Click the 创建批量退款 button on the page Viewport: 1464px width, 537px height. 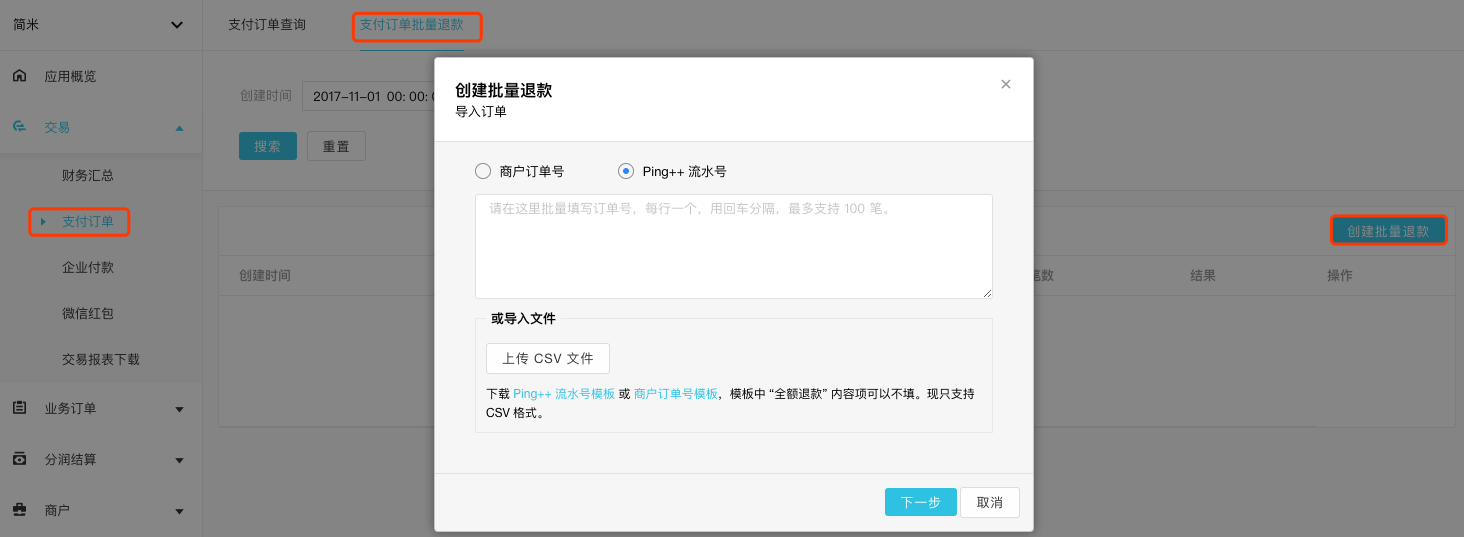tap(1388, 231)
